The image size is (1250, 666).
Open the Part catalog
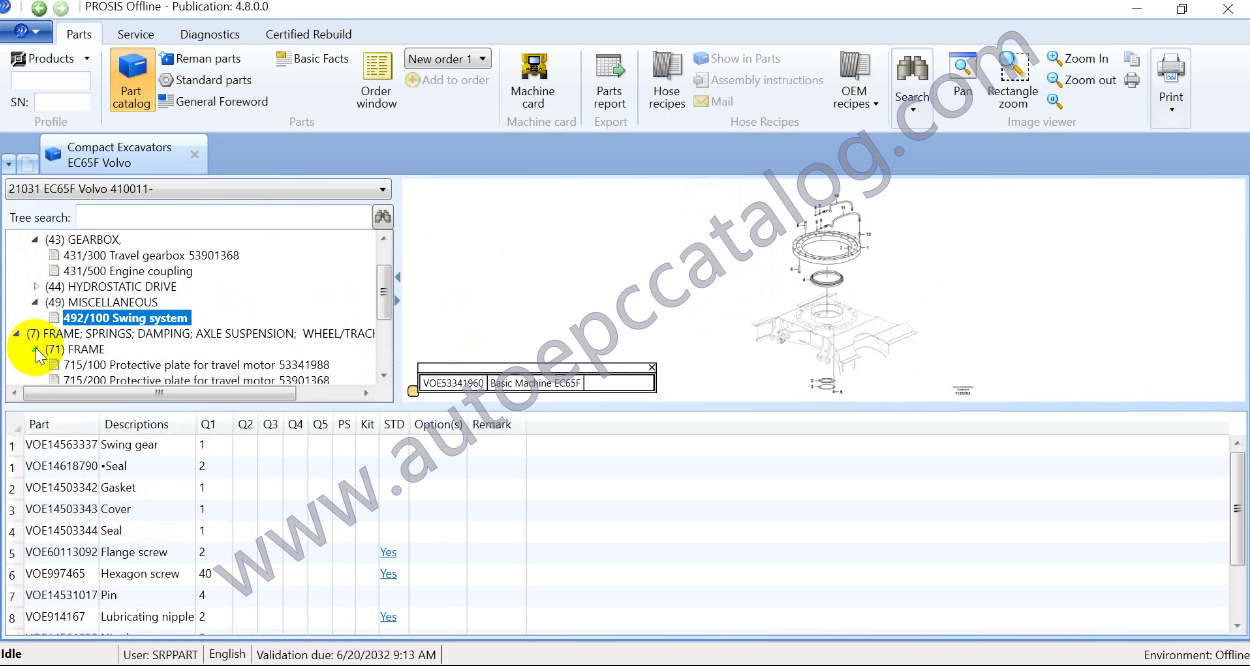(131, 80)
